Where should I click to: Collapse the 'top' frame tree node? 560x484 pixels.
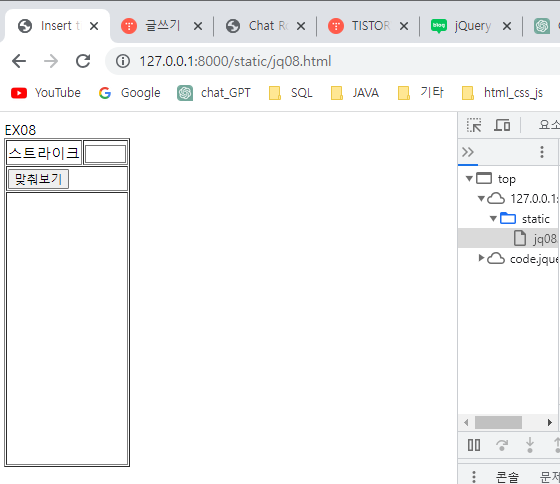469,178
